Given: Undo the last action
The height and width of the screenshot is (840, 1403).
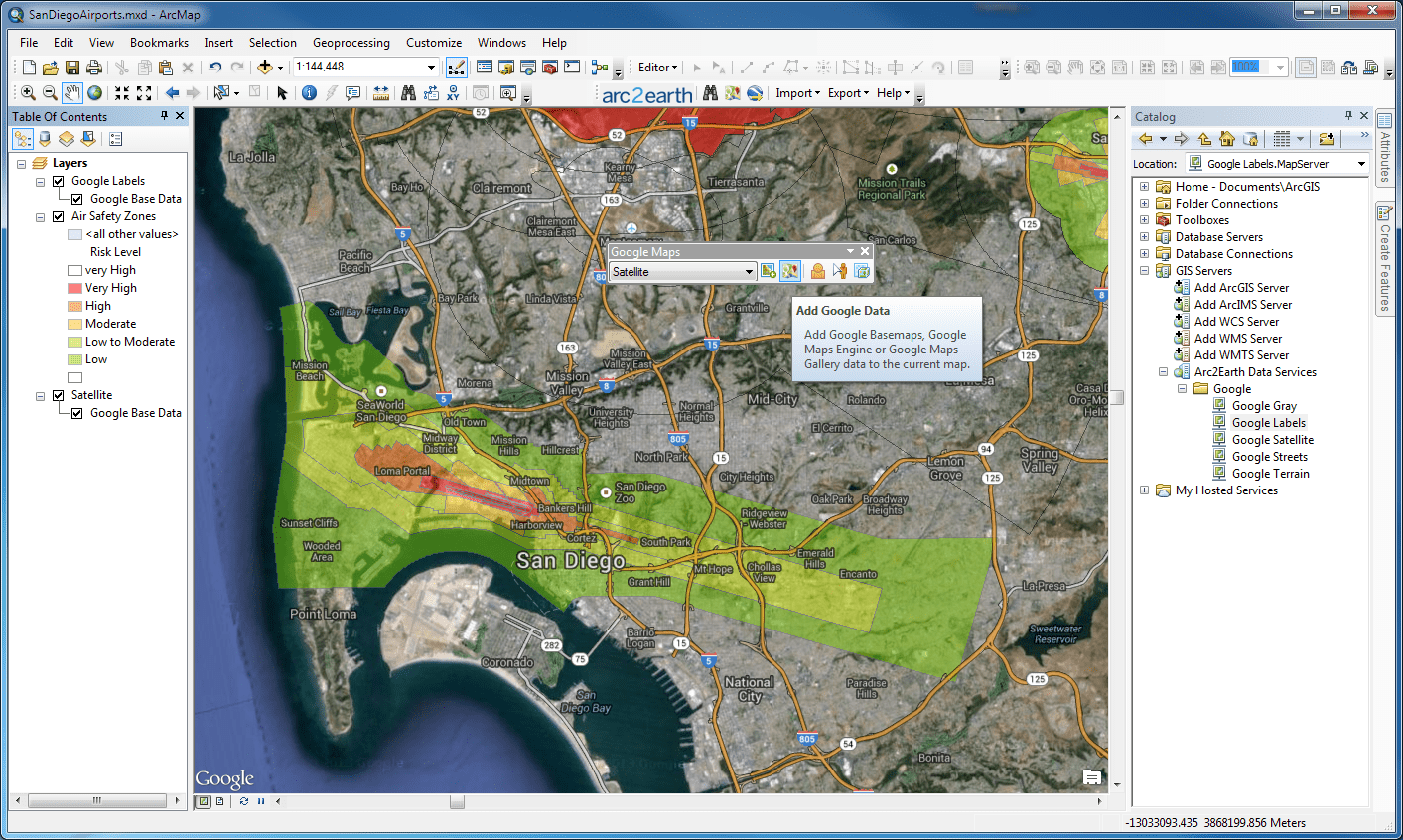Looking at the screenshot, I should [214, 68].
